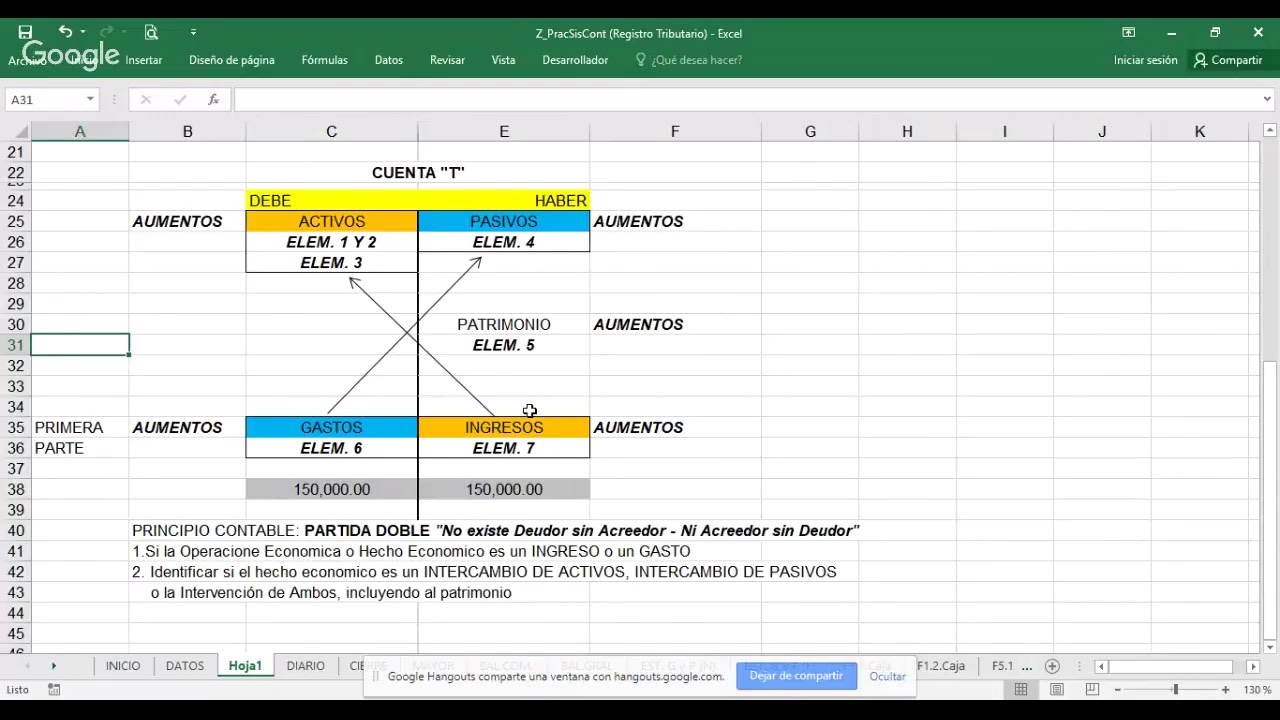Click the horizontal scrollbar right arrow
This screenshot has height=720, width=1280.
[1253, 666]
